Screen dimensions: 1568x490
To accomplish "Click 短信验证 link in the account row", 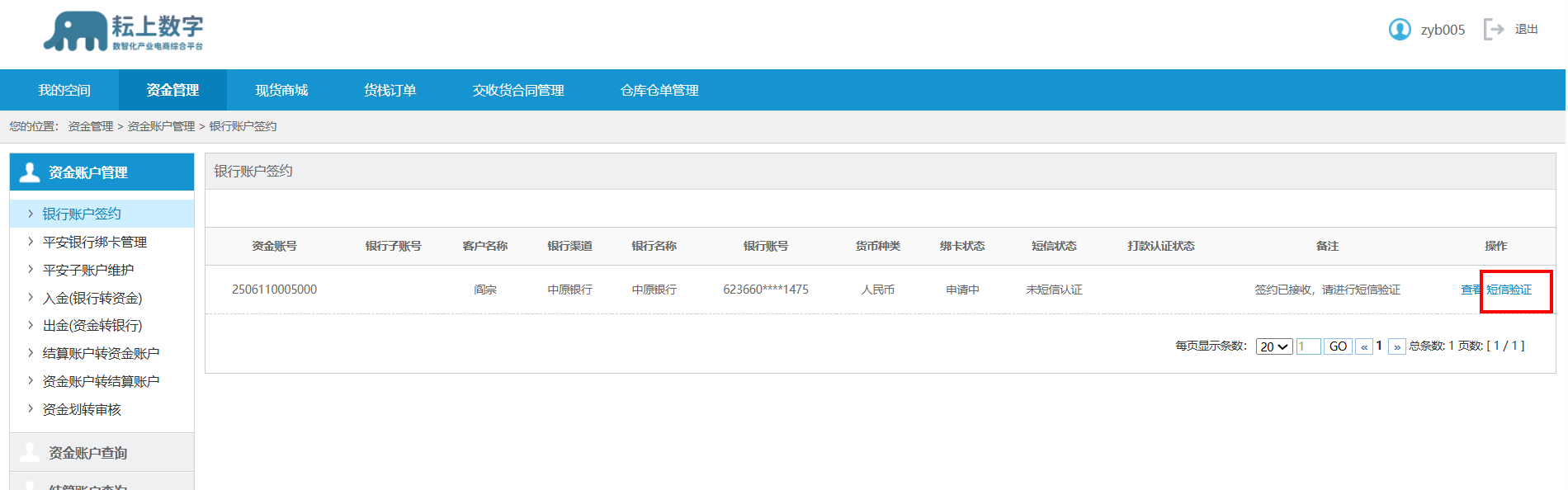I will (x=1509, y=290).
